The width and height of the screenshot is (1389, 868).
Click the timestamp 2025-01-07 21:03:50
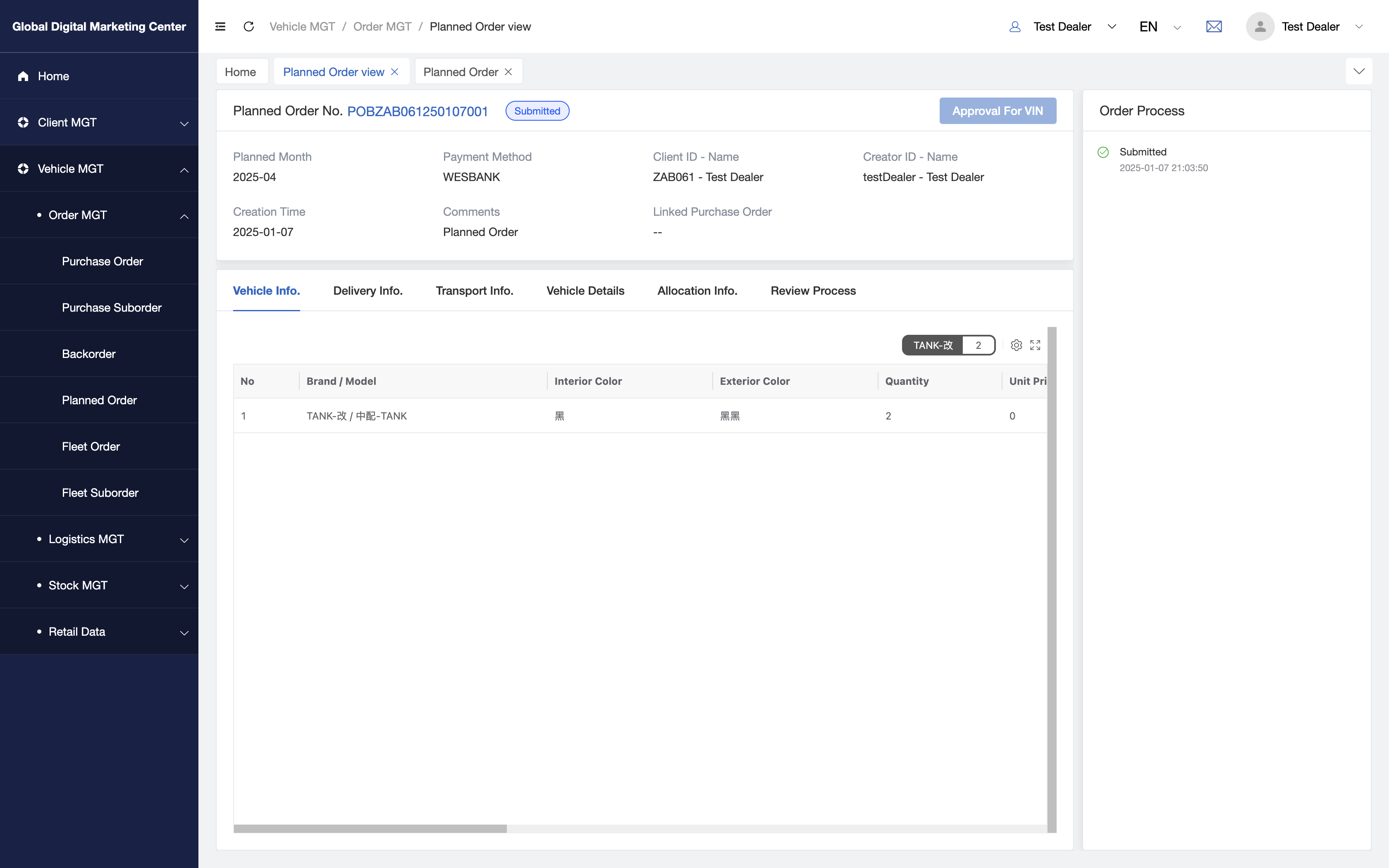pyautogui.click(x=1163, y=168)
